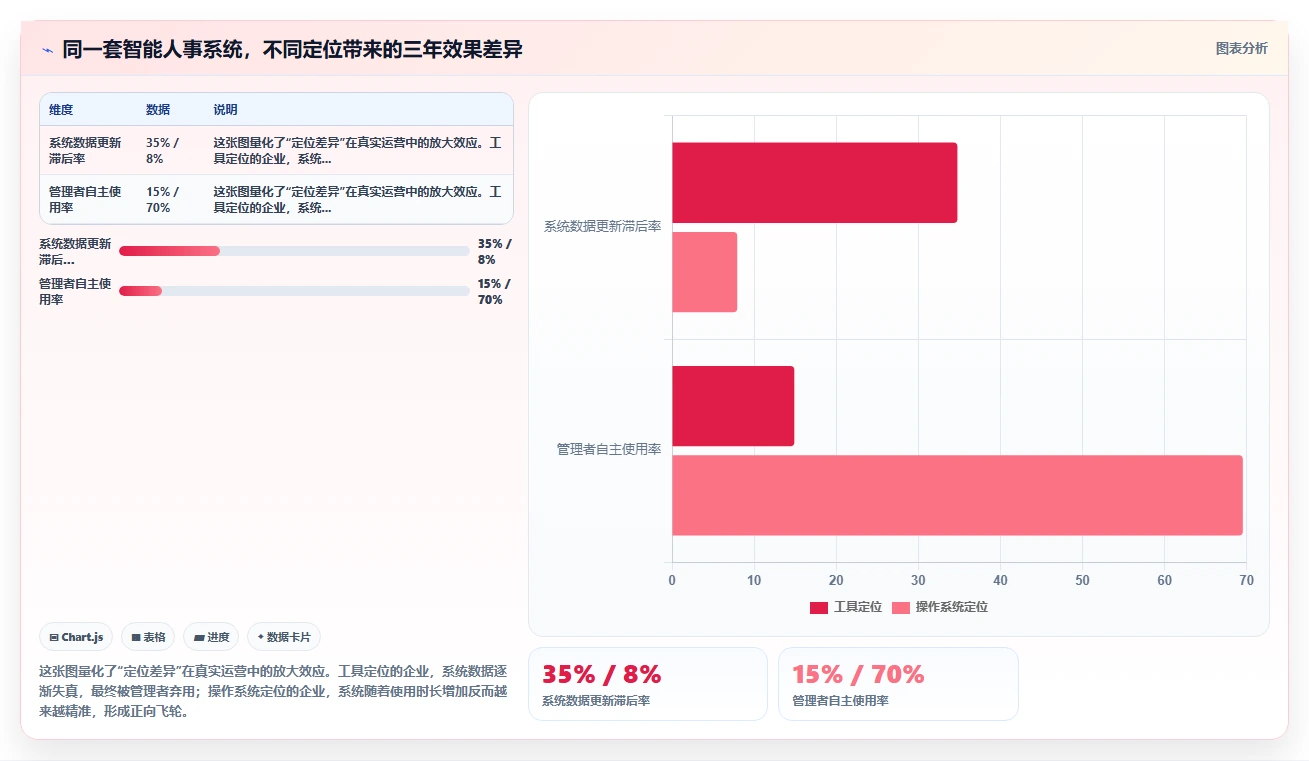1309x761 pixels.
Task: Select the 管理者自主使用率 cell in the table
Action: [87, 199]
